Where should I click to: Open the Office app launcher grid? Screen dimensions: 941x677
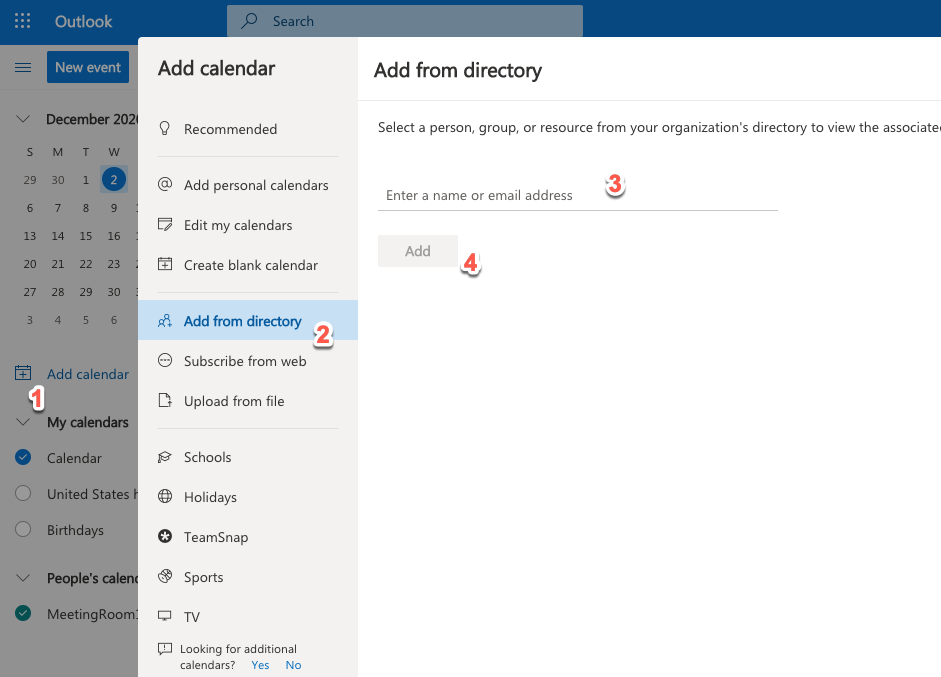[22, 21]
